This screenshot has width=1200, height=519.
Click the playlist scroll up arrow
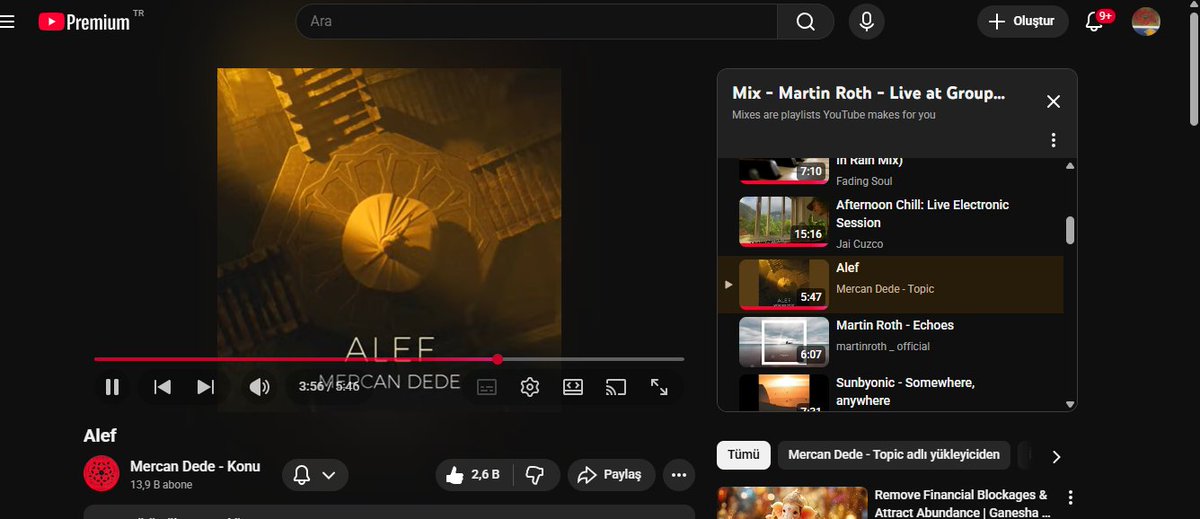point(1070,166)
